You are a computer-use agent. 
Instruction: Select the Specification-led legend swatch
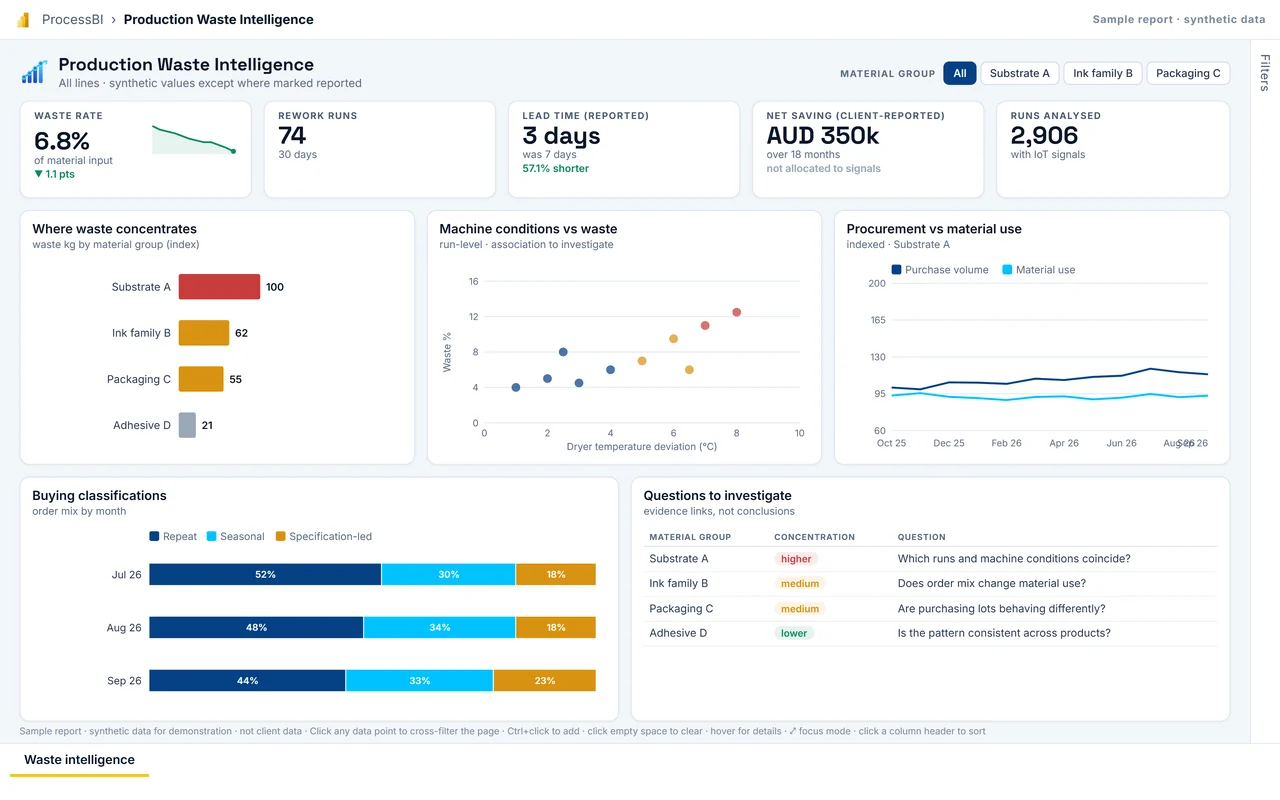click(x=280, y=537)
